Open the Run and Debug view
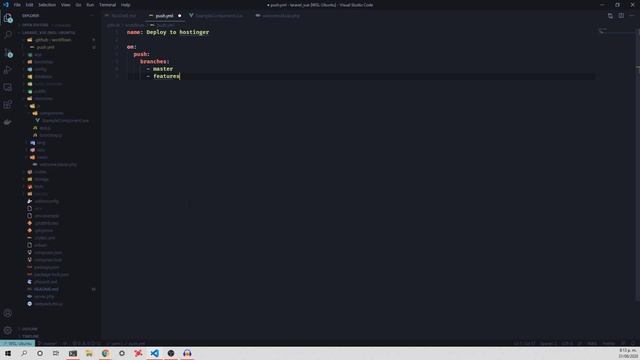This screenshot has width=640, height=360. [8, 70]
